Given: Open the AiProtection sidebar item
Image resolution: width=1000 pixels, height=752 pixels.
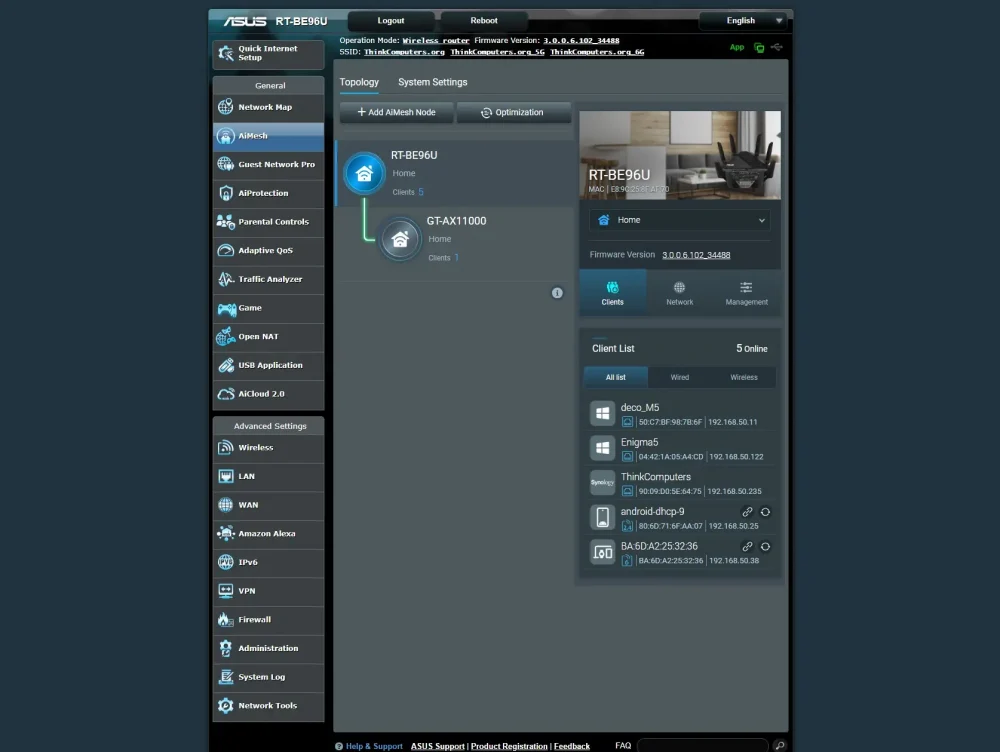Looking at the screenshot, I should pos(268,193).
